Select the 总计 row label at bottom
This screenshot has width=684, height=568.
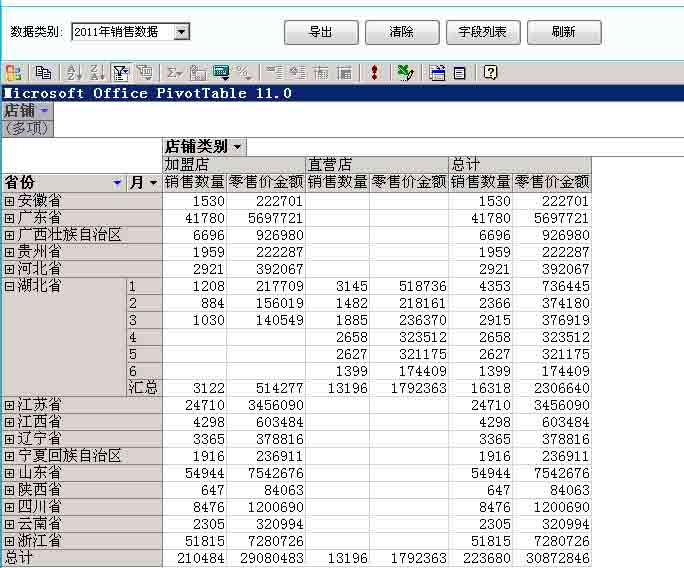click(x=82, y=558)
